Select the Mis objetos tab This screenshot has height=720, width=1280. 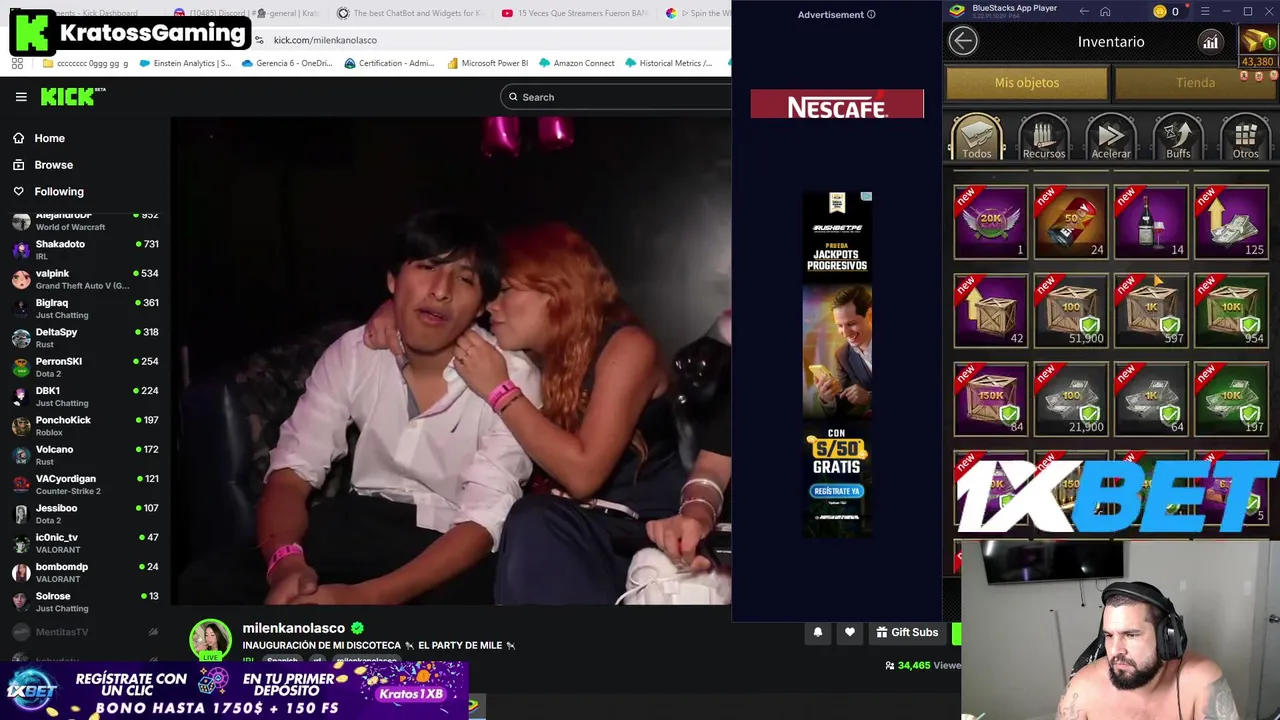coord(1027,83)
